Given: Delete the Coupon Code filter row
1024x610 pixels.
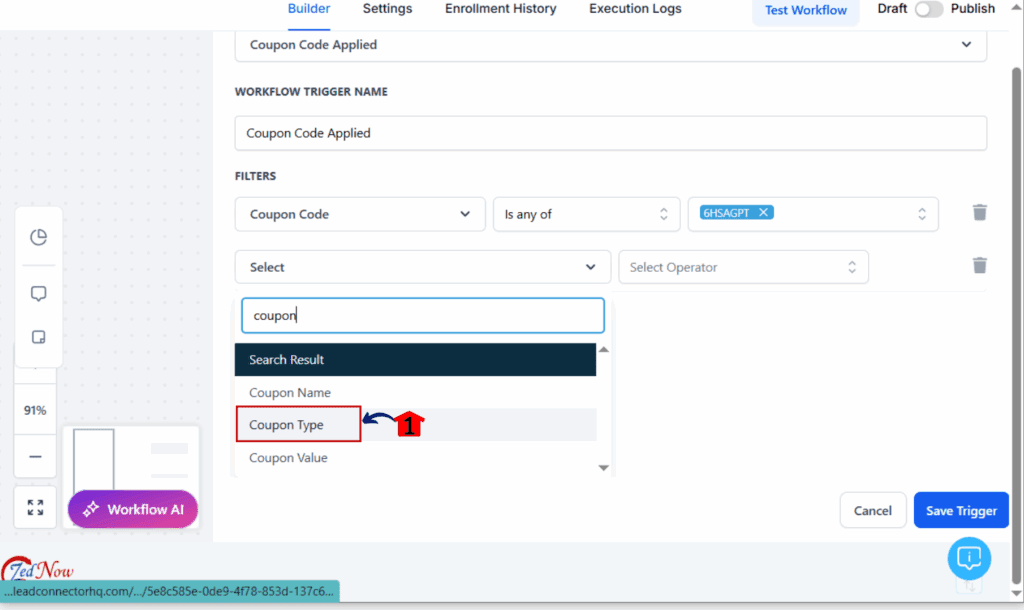Looking at the screenshot, I should [979, 213].
